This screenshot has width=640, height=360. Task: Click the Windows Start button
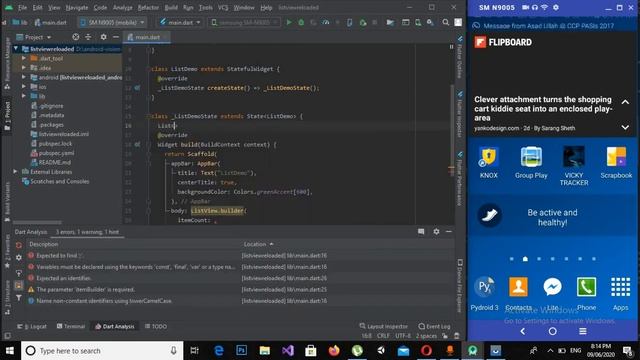(x=9, y=351)
